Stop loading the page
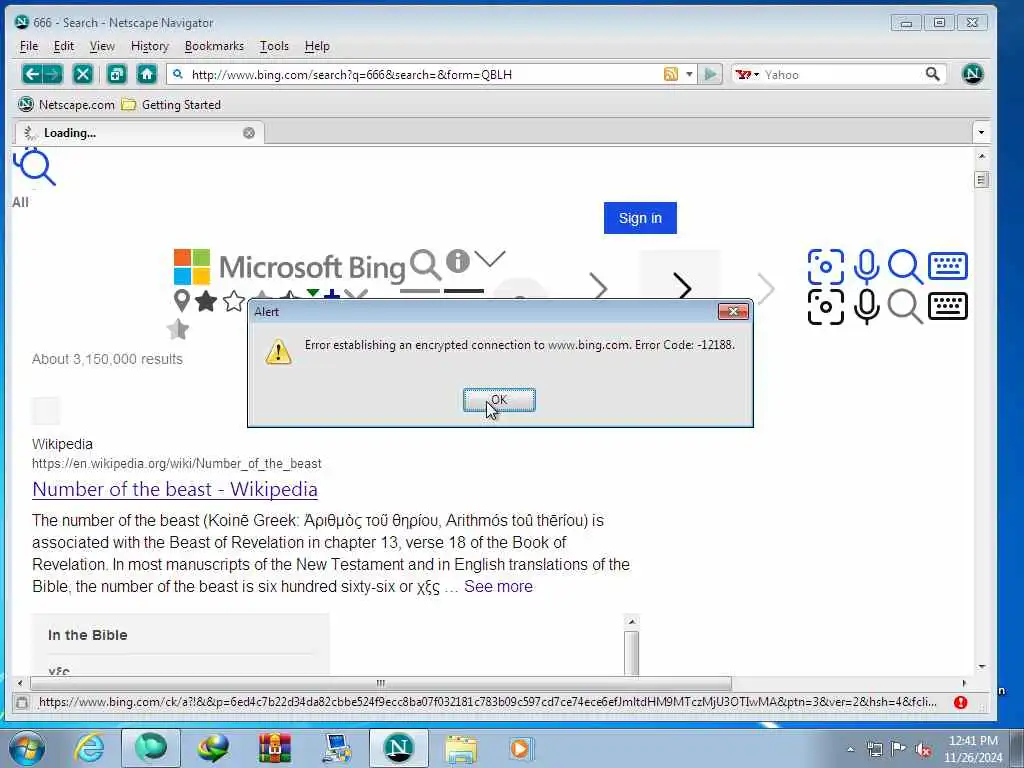1024x768 pixels. (83, 74)
